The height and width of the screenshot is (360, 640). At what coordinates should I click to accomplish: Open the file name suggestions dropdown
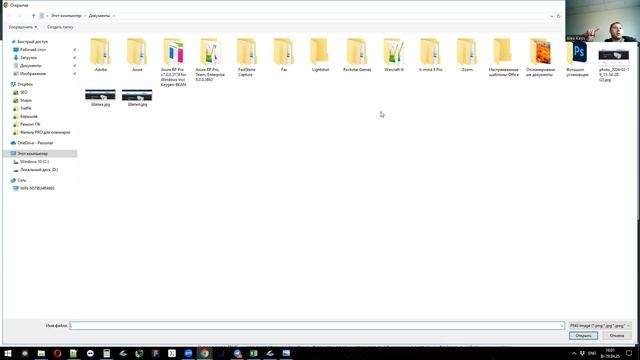(562, 326)
